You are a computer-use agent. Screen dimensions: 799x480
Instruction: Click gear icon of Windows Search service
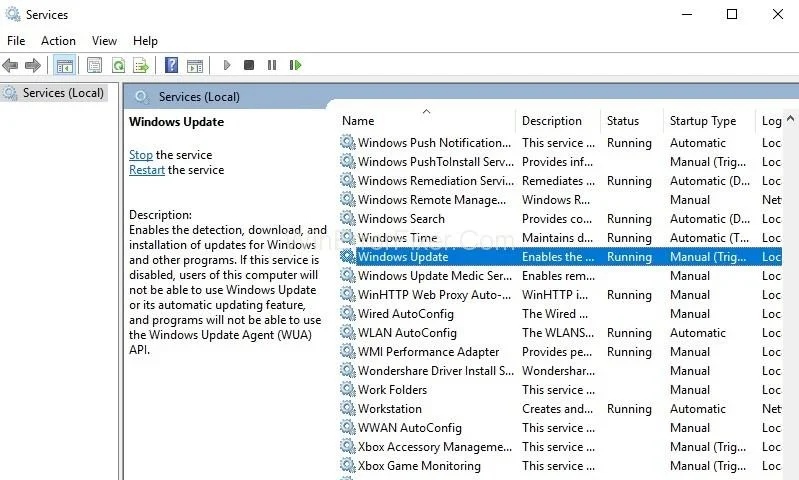point(348,219)
